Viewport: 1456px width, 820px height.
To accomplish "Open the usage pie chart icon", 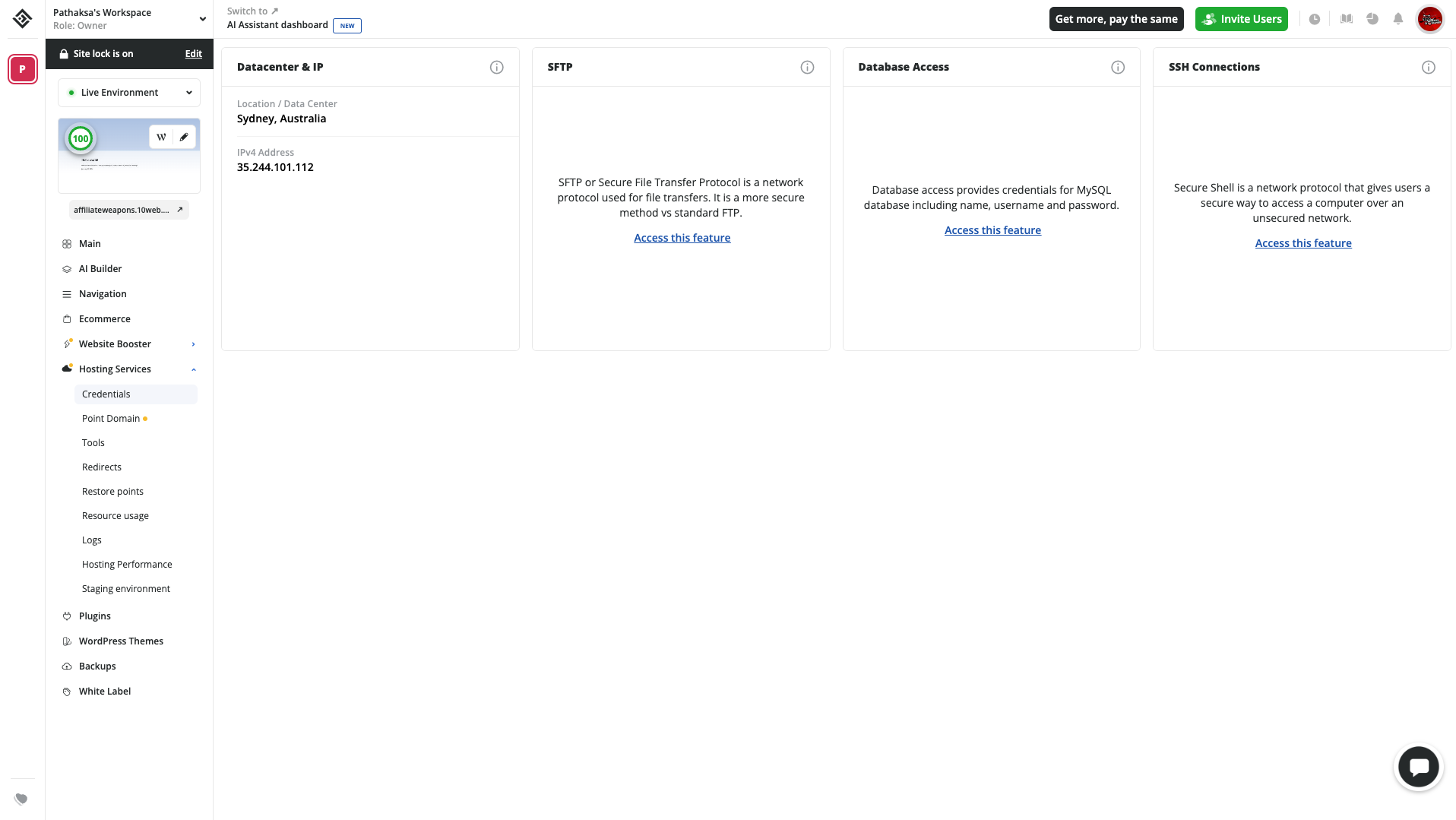I will click(1372, 19).
